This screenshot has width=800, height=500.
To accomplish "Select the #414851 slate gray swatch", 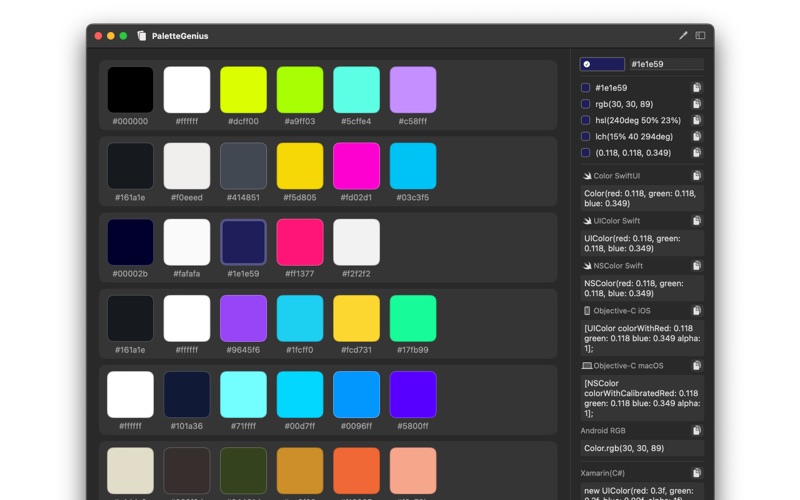I will [243, 166].
